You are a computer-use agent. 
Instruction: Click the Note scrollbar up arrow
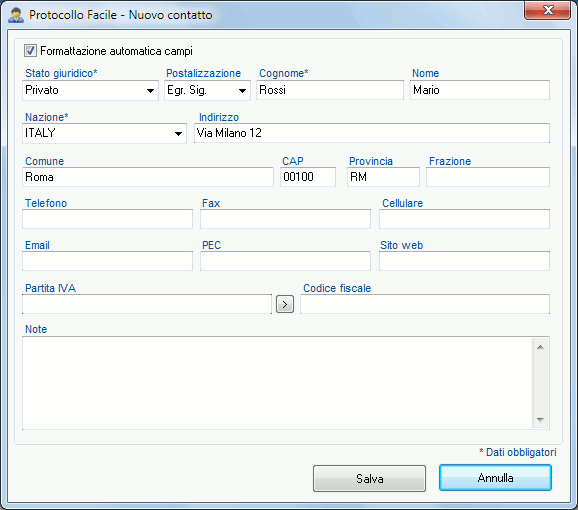point(540,347)
